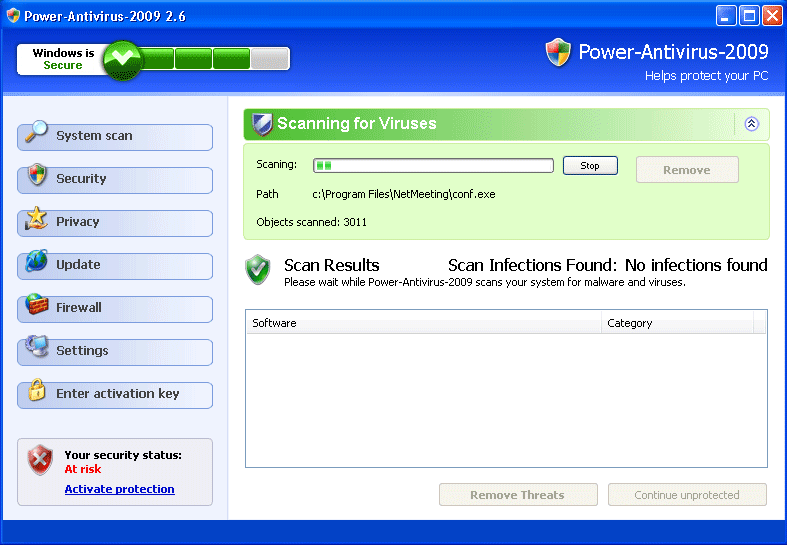Click the globe icon beside Update
Screen dimensions: 787x545
[x=37, y=262]
